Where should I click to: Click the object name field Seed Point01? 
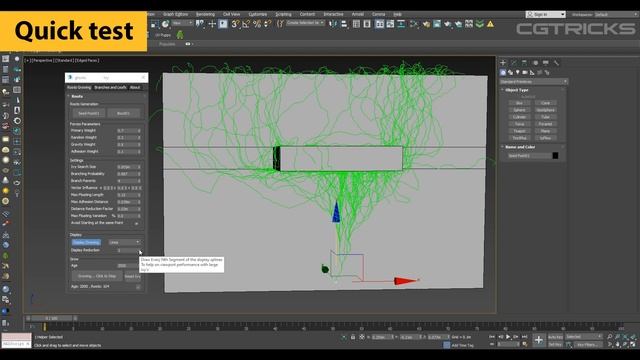pyautogui.click(x=529, y=156)
